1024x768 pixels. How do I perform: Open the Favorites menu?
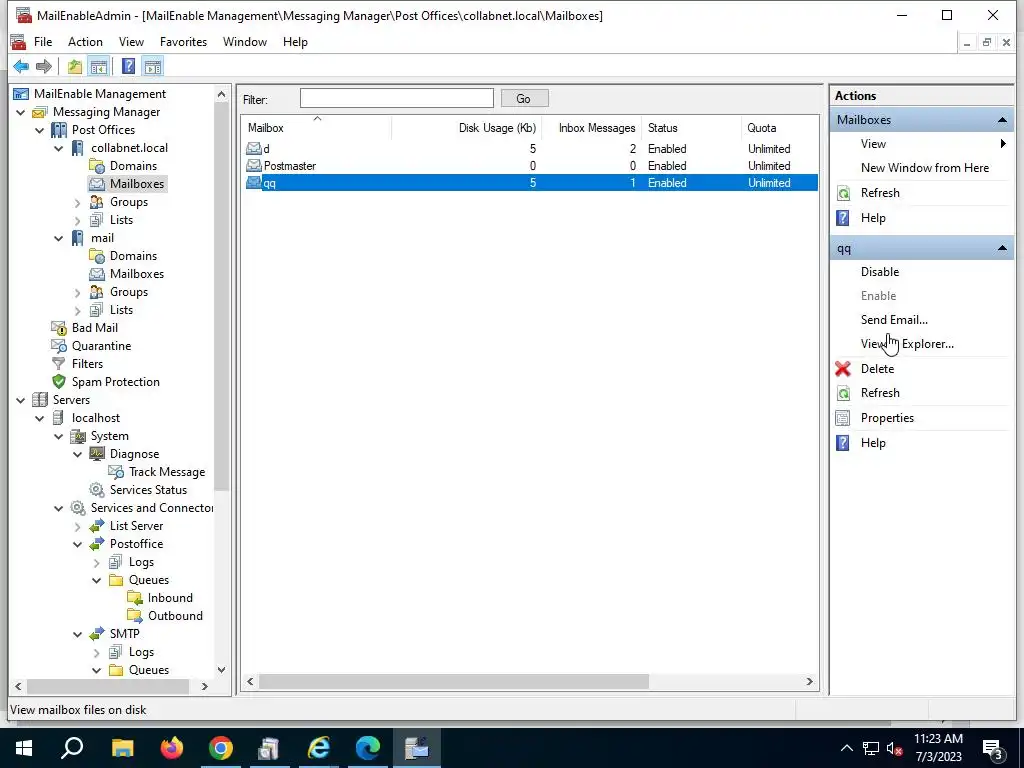184,42
